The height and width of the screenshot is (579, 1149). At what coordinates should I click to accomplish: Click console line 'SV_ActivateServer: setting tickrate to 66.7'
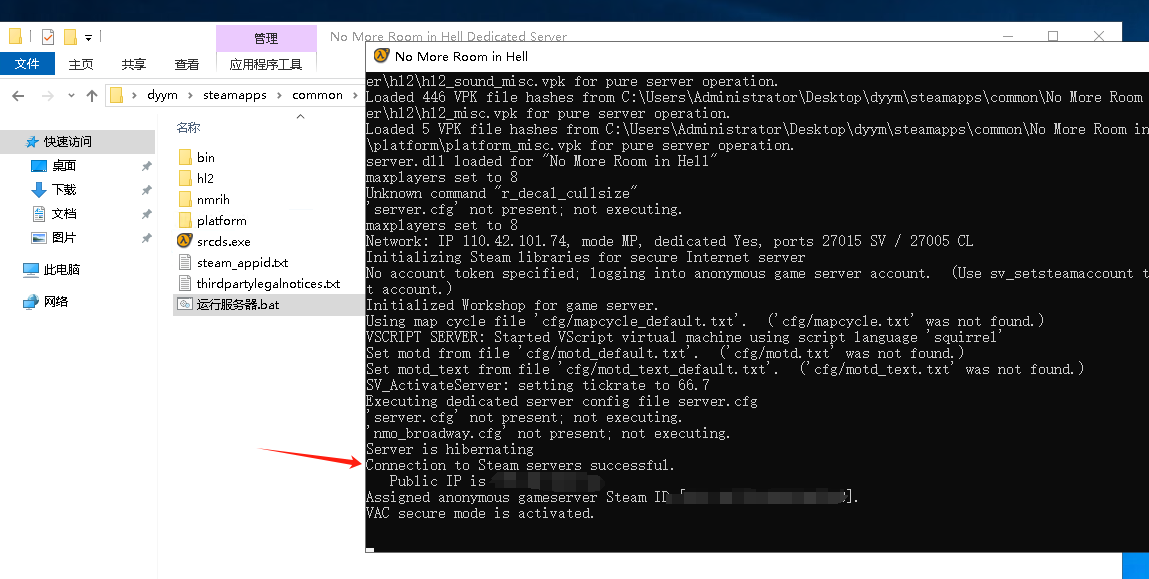pos(537,386)
